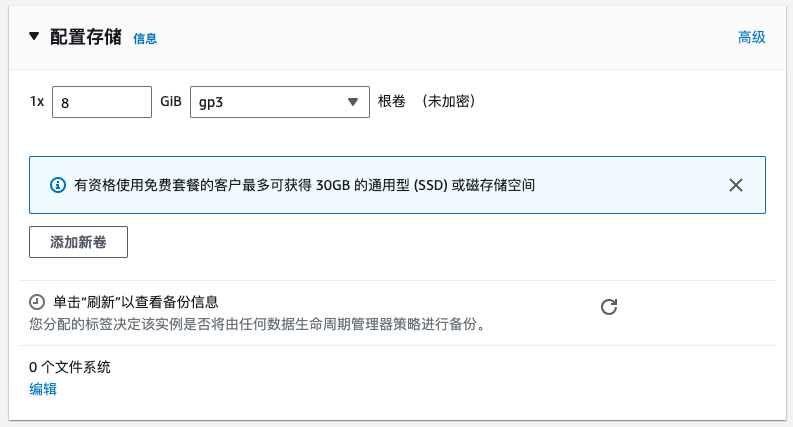
Task: Open the 信息 link beside 配置存储
Action: (145, 38)
